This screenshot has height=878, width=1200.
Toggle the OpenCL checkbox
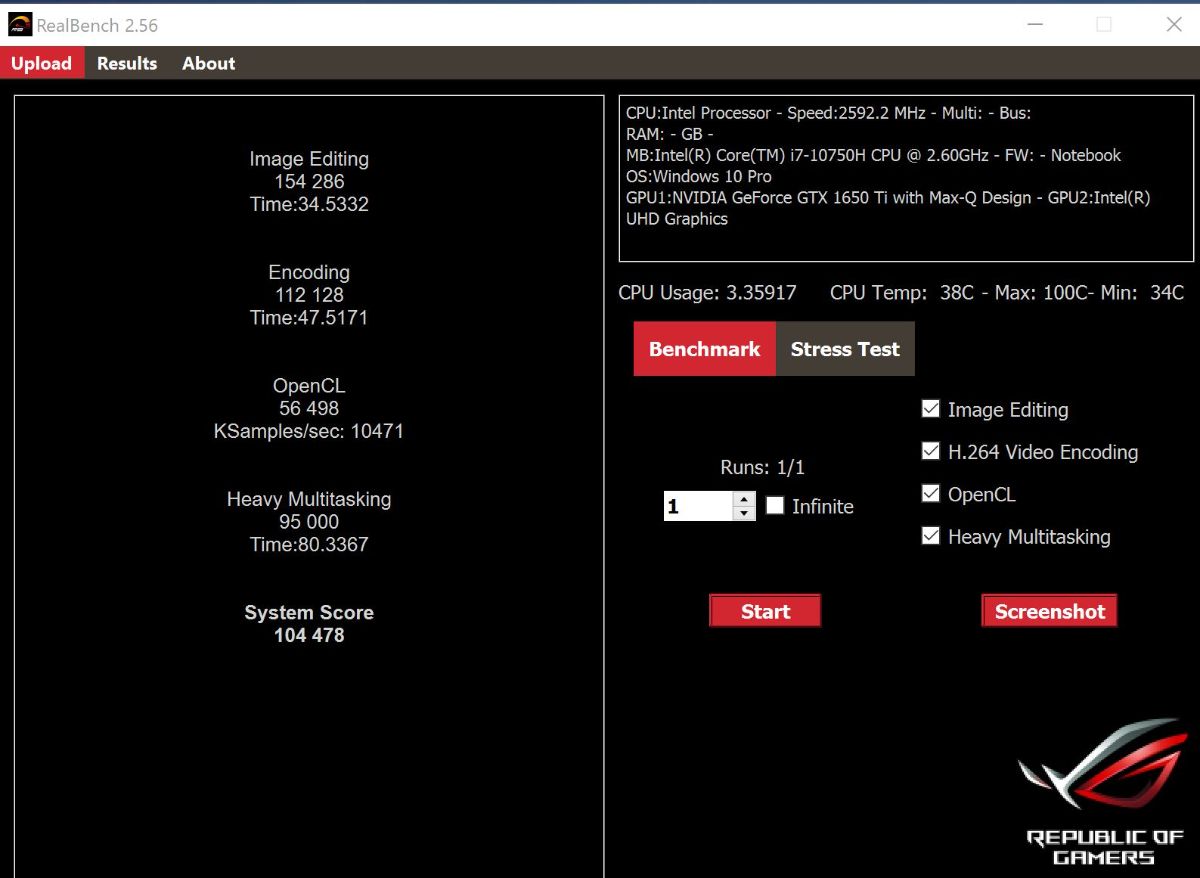click(930, 494)
